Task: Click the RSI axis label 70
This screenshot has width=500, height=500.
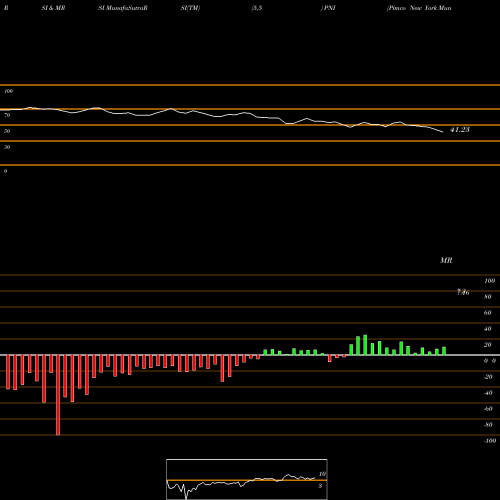Action: tap(7, 115)
